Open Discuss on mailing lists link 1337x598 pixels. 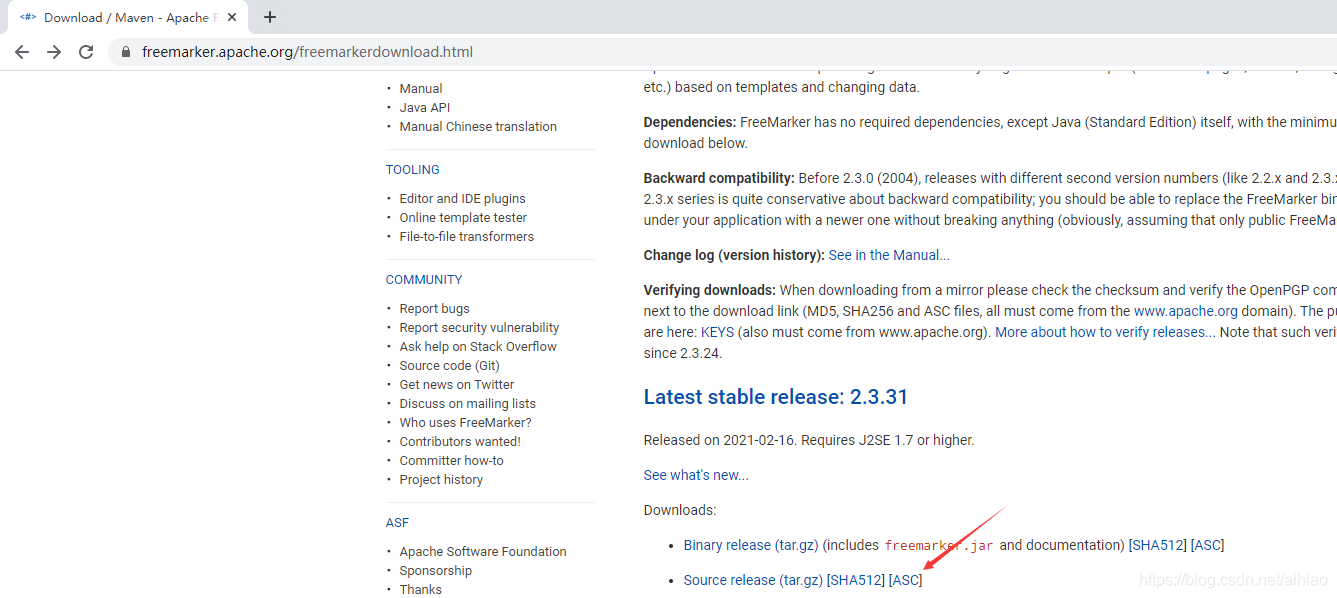point(468,403)
